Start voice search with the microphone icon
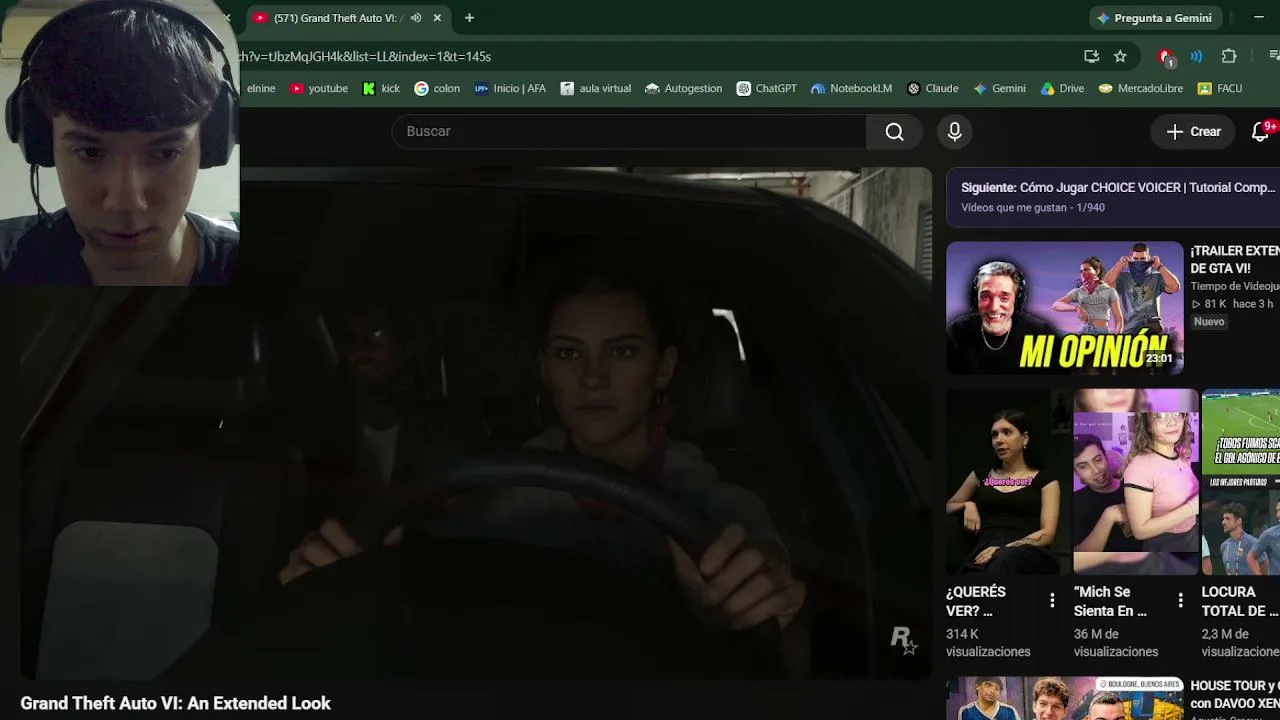 click(955, 131)
